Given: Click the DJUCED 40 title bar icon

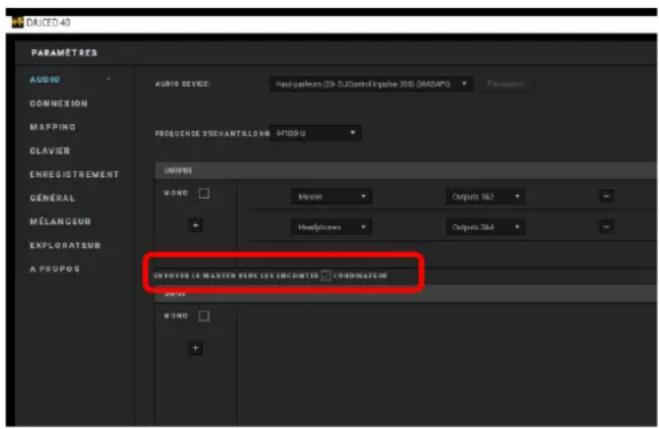Looking at the screenshot, I should point(17,22).
